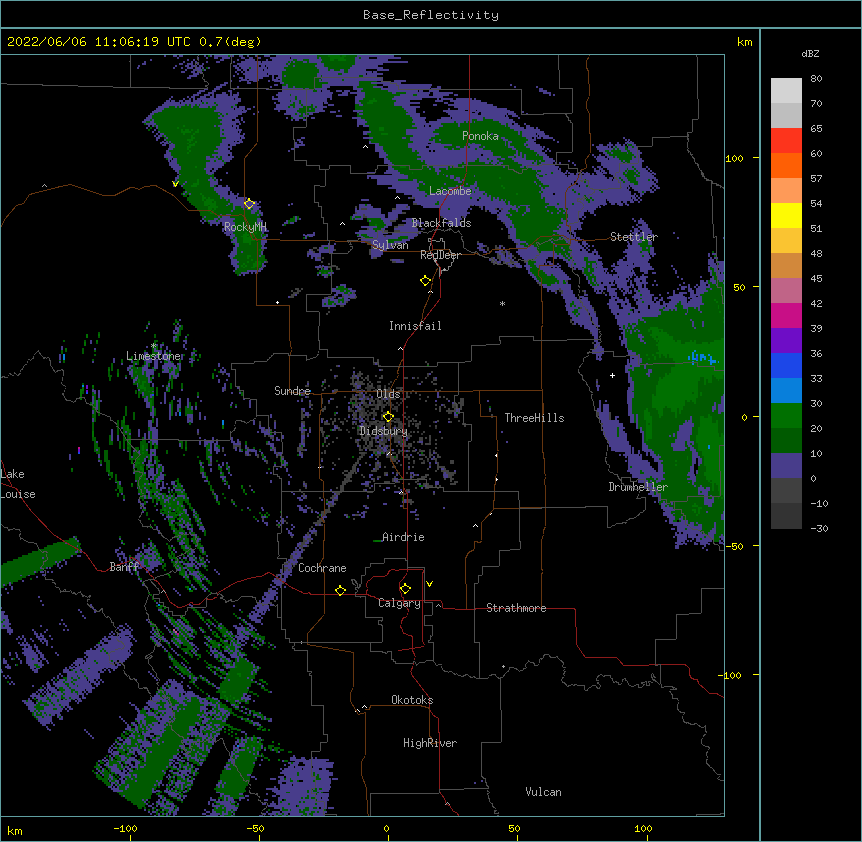The height and width of the screenshot is (842, 862).
Task: Click the Lacombe city label
Action: (x=450, y=191)
